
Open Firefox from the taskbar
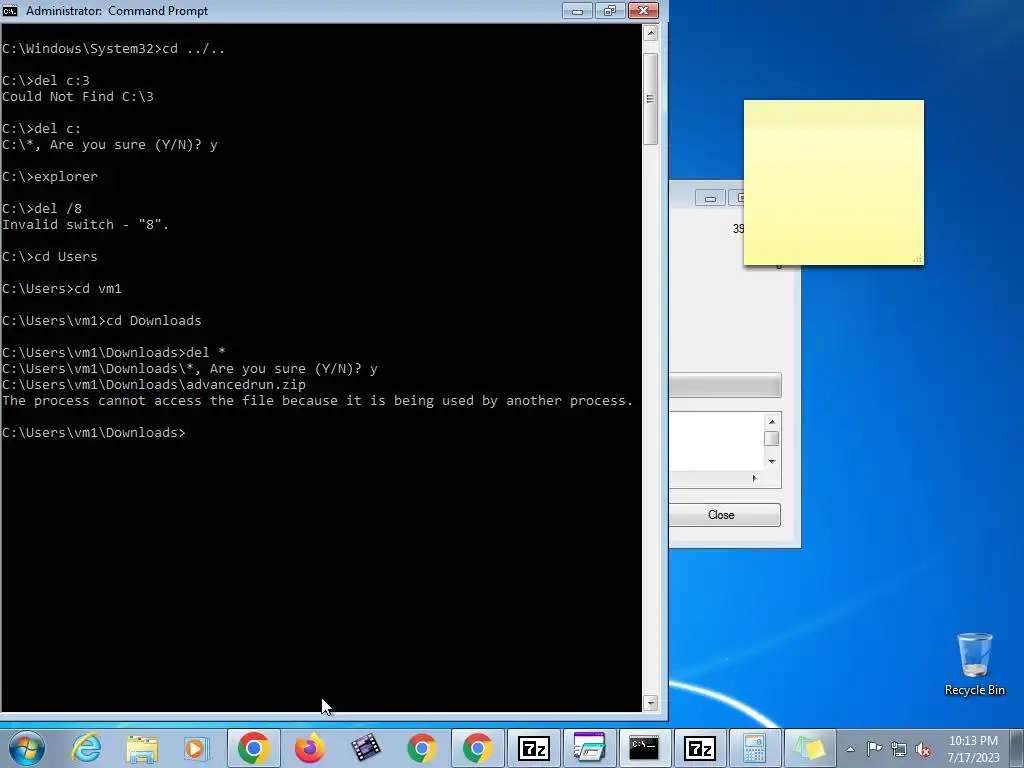pos(310,748)
